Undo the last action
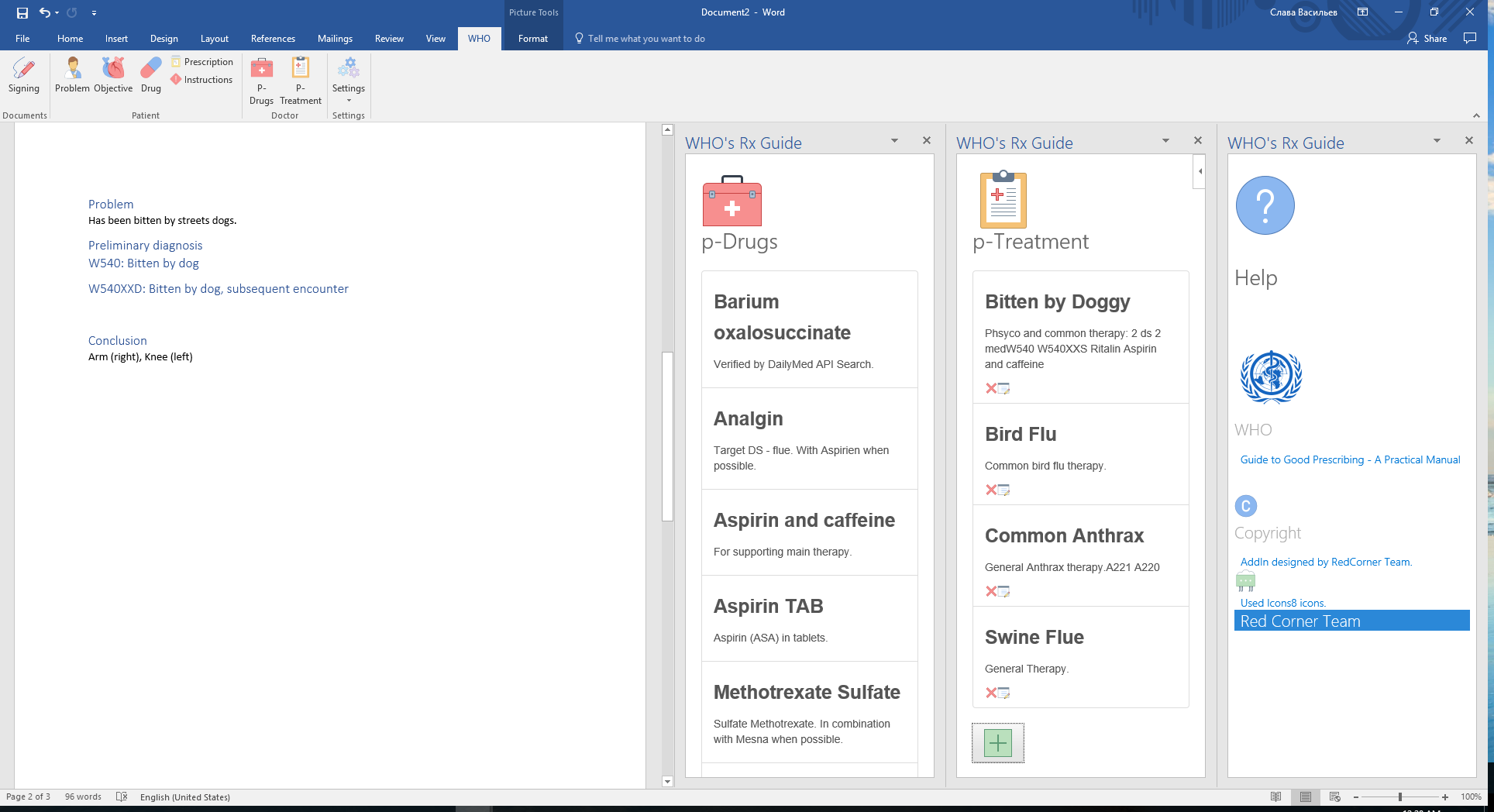1494x812 pixels. pos(45,12)
